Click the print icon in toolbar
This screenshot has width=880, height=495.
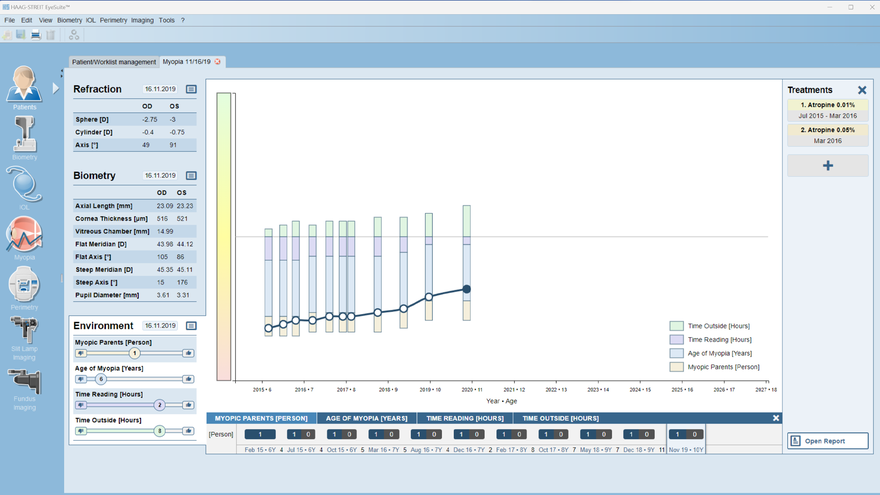coord(36,35)
